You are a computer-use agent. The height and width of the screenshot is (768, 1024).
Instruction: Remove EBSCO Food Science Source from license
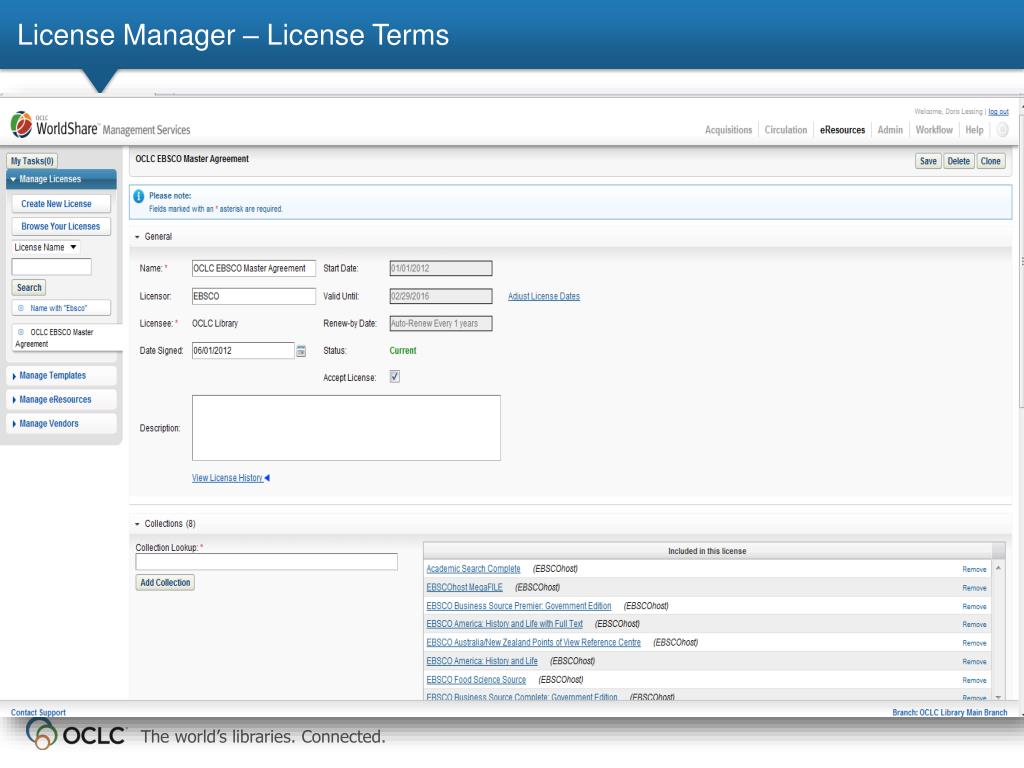point(974,680)
